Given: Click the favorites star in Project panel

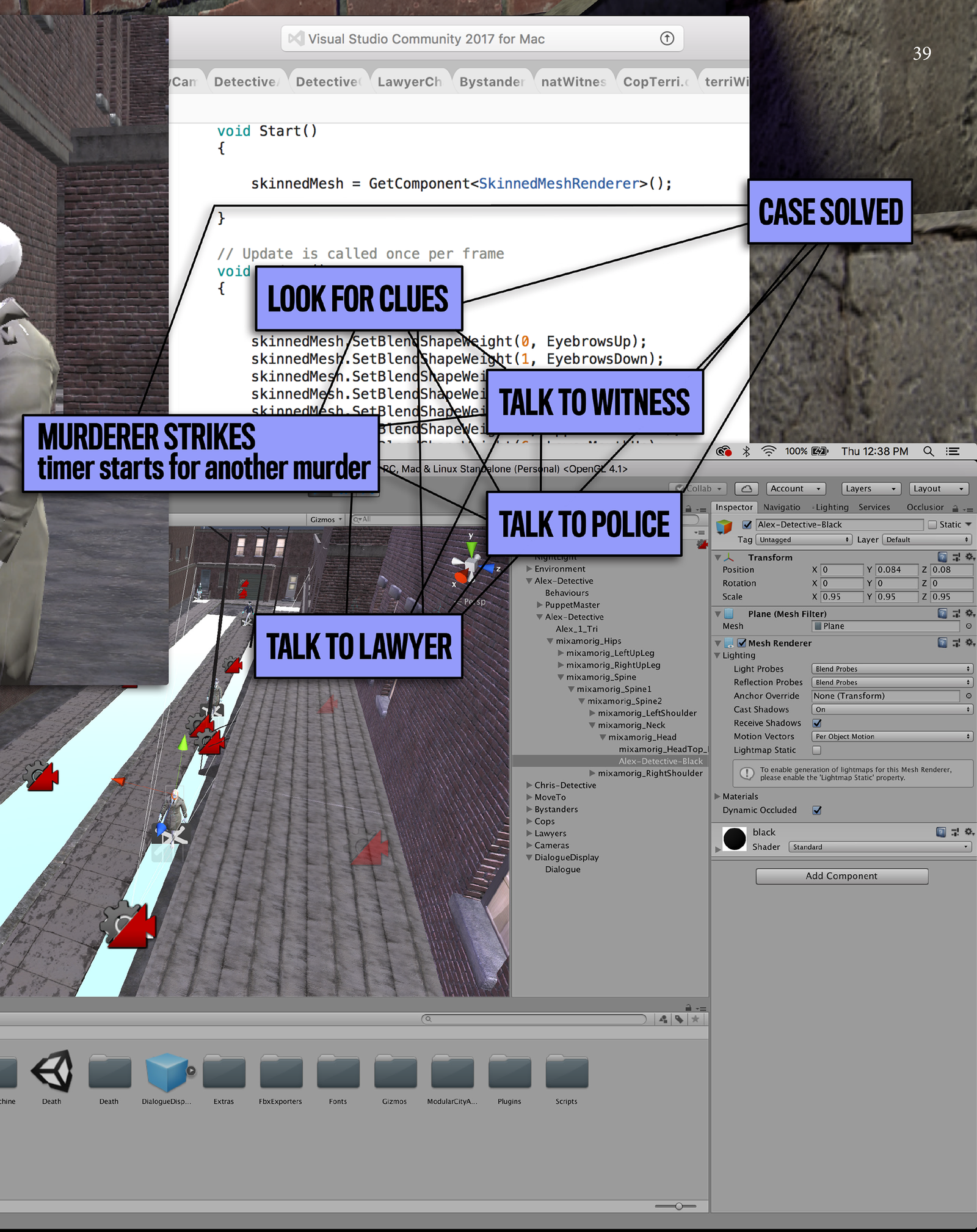Looking at the screenshot, I should point(695,1019).
